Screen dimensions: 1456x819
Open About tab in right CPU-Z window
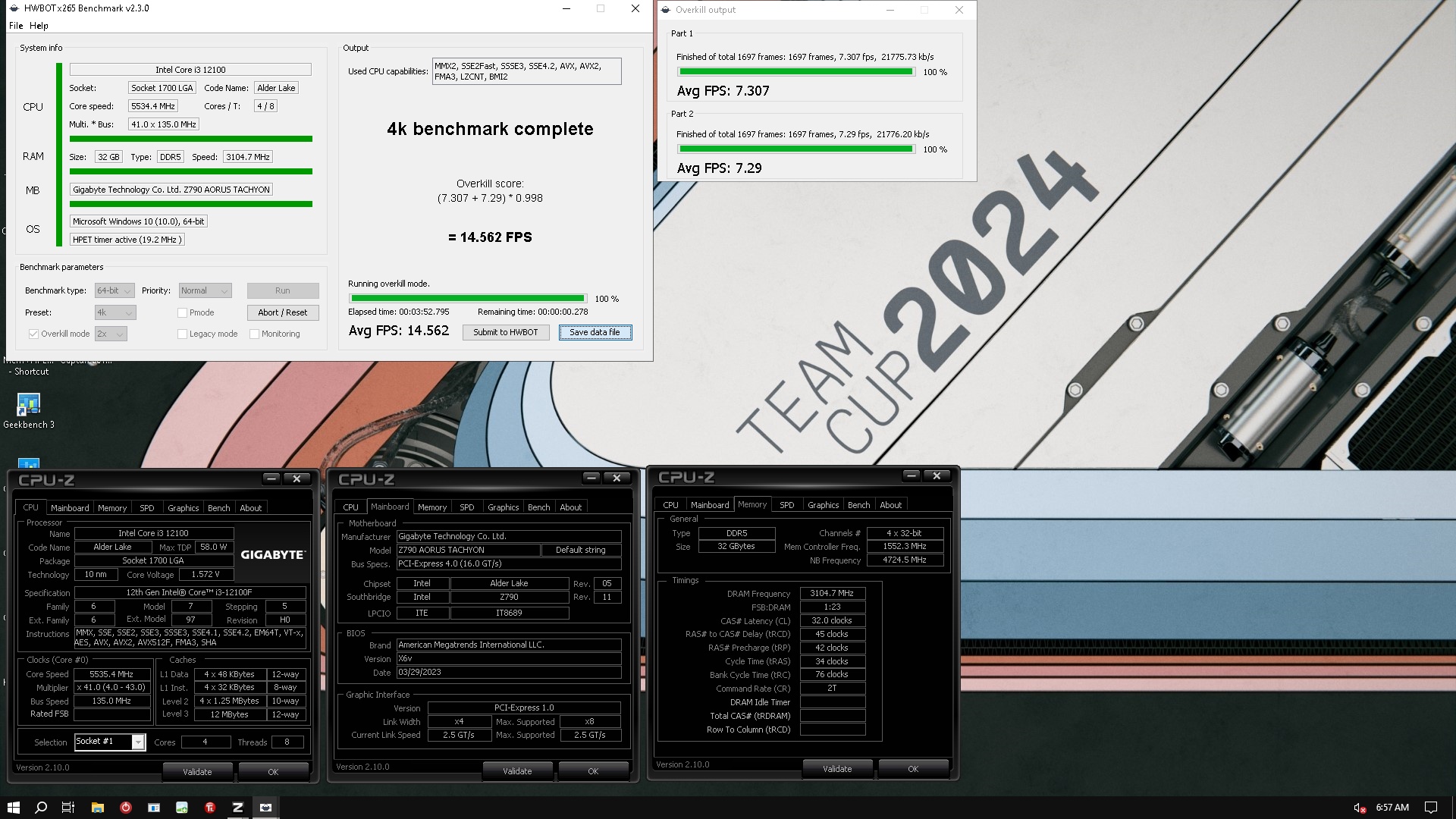coord(891,505)
